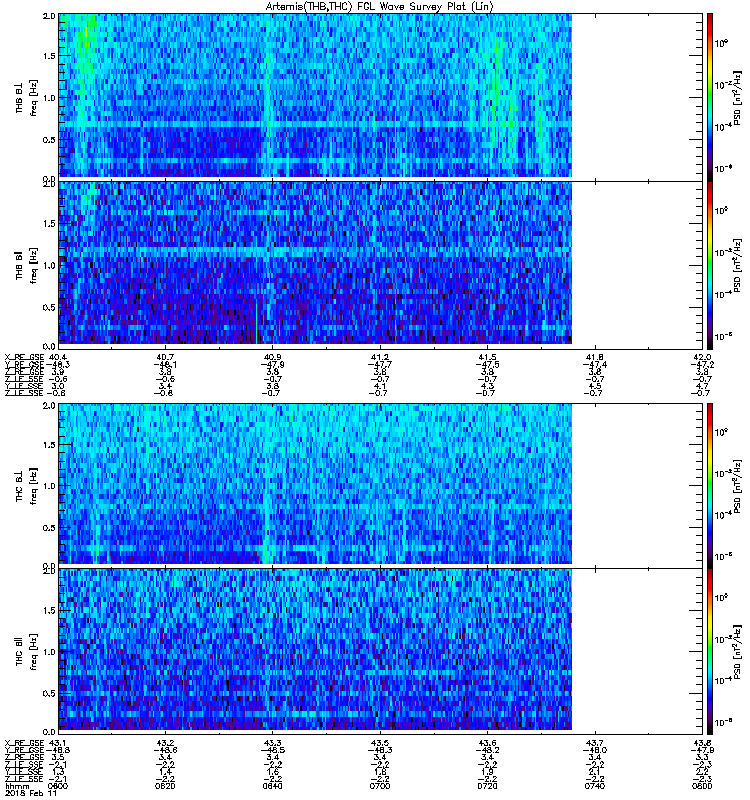Click the 0.5 frequency tick of the THC B∥ panel
The height and width of the screenshot is (800, 750).
(49, 693)
